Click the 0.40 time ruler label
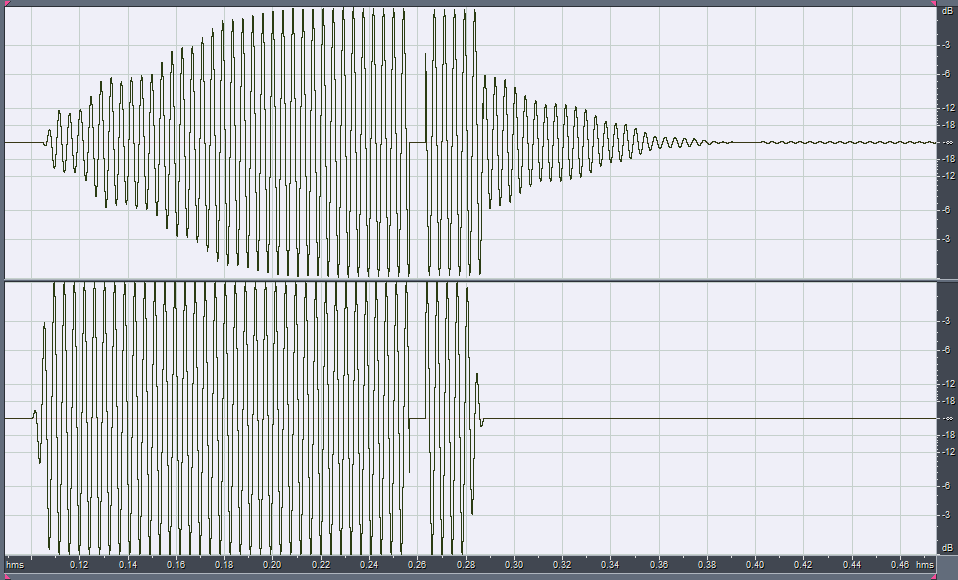The width and height of the screenshot is (958, 580). coord(755,565)
